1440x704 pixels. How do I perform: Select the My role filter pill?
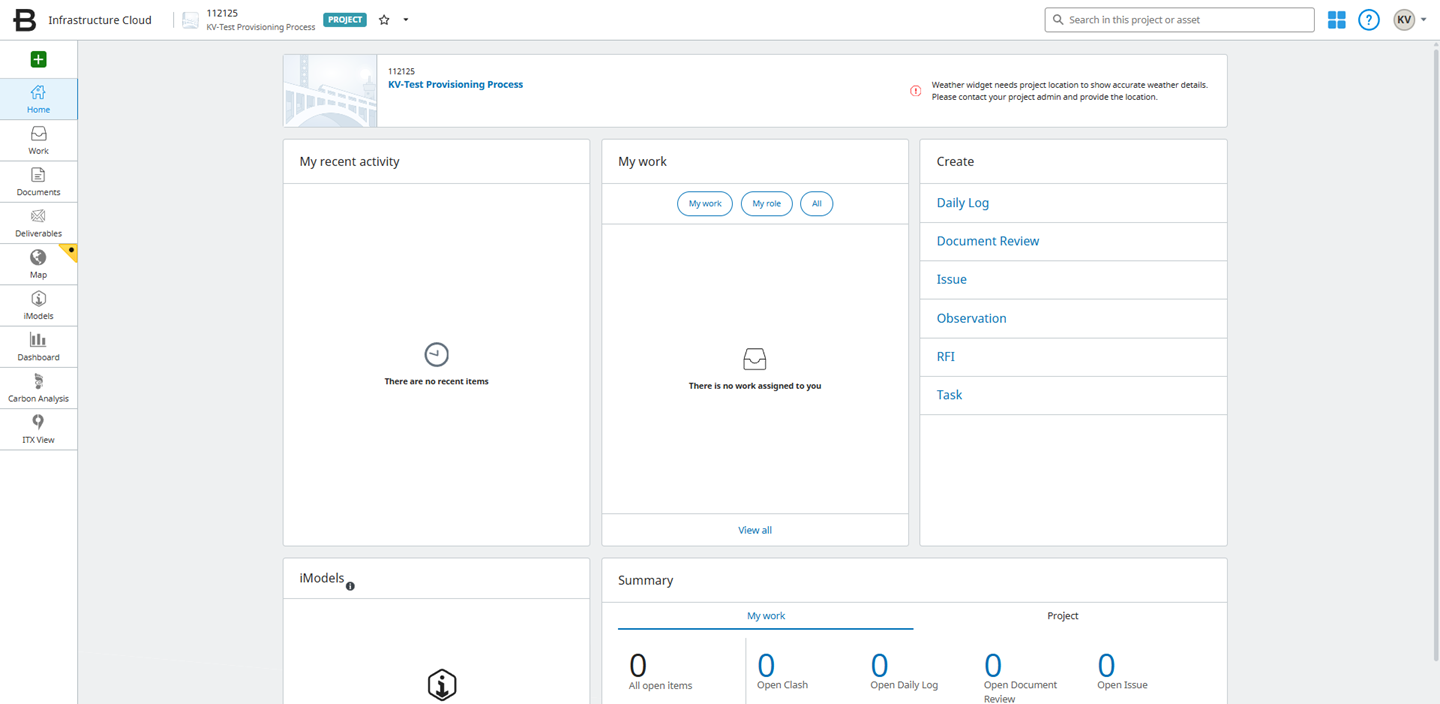point(766,204)
